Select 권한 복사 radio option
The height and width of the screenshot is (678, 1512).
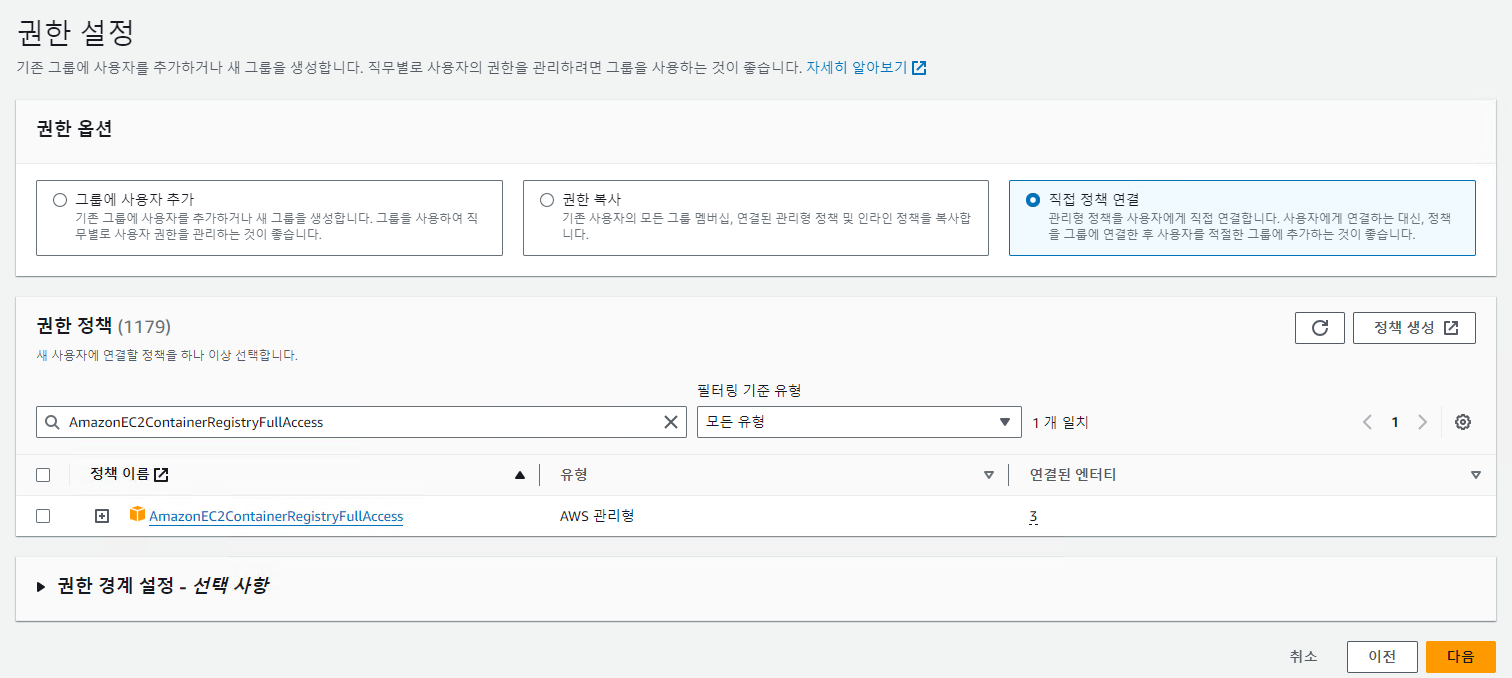click(547, 200)
